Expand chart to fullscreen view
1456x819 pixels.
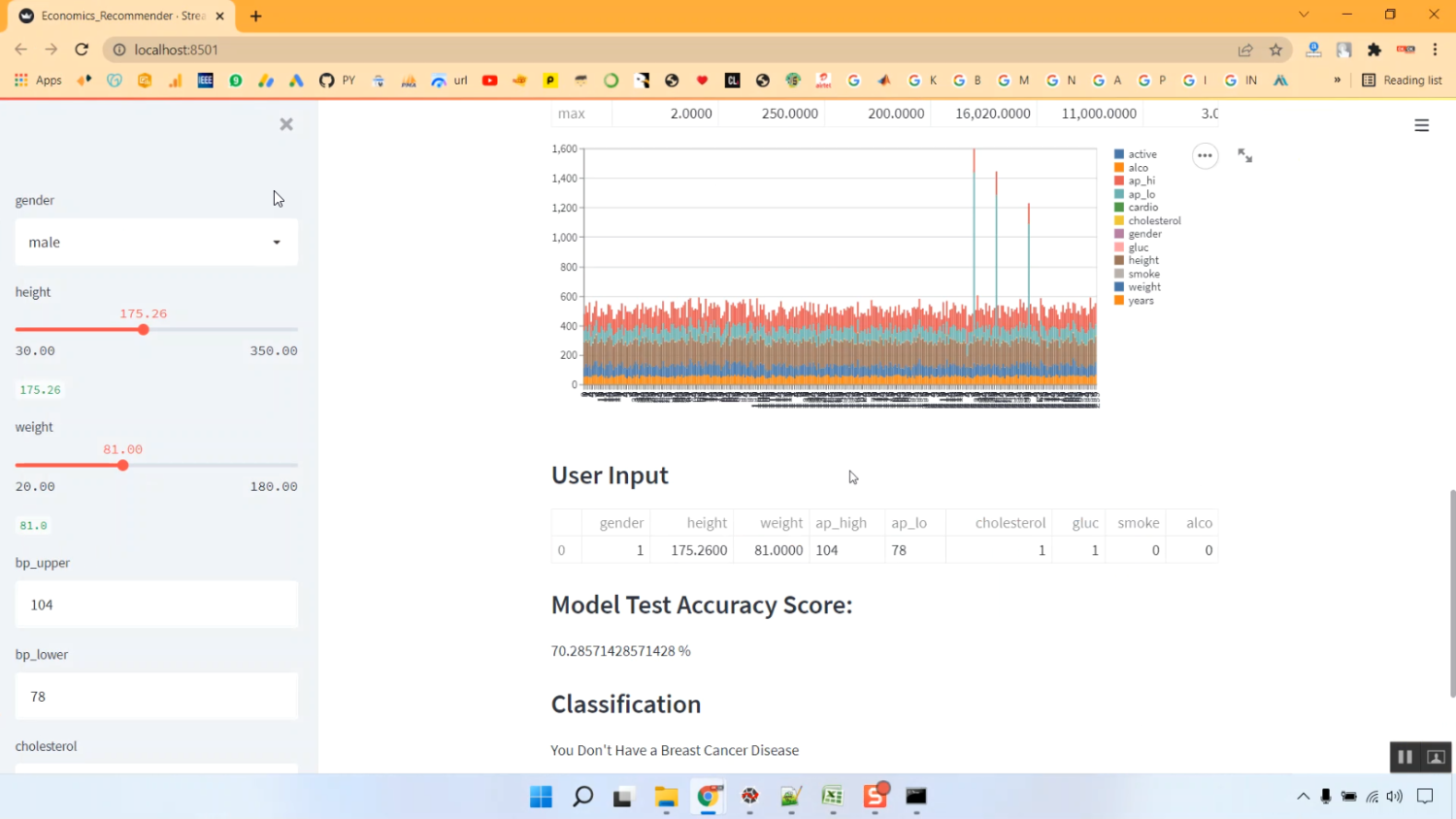tap(1244, 155)
